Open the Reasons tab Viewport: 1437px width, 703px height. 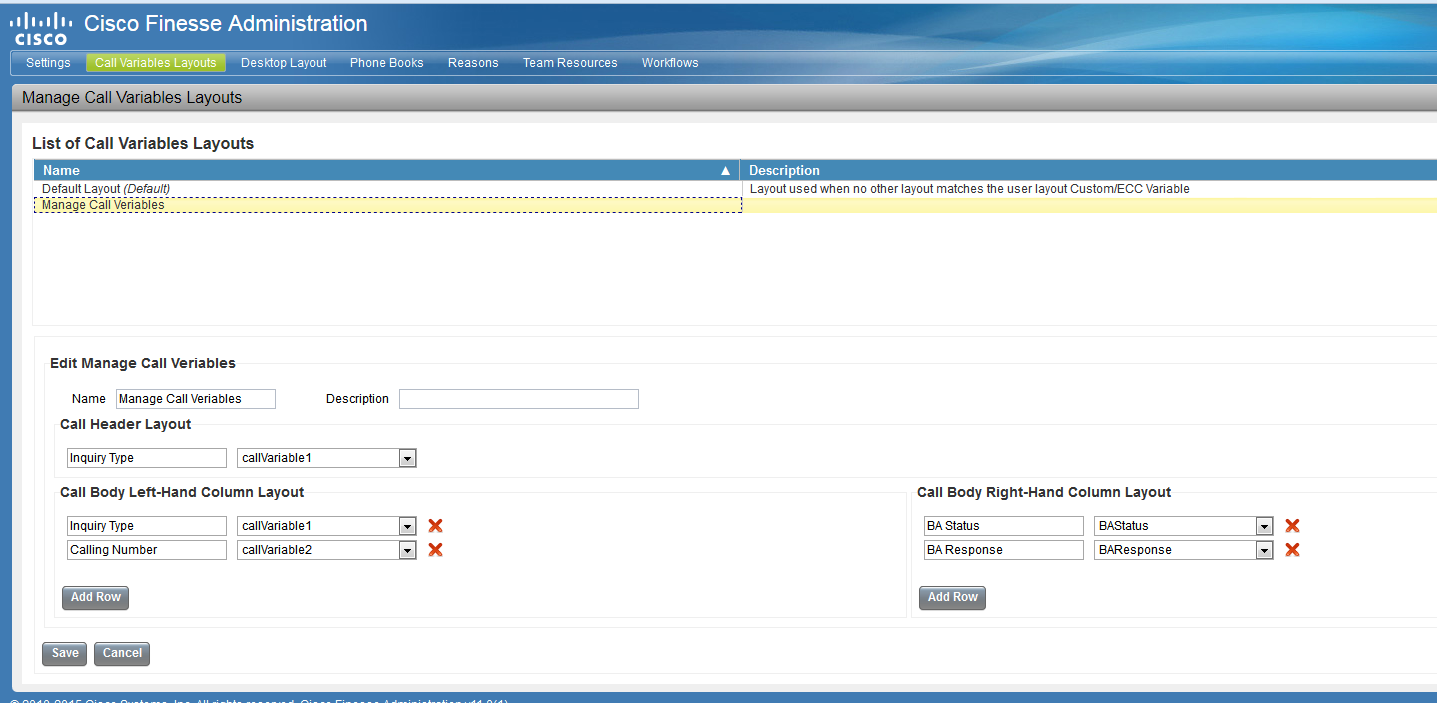[x=473, y=63]
